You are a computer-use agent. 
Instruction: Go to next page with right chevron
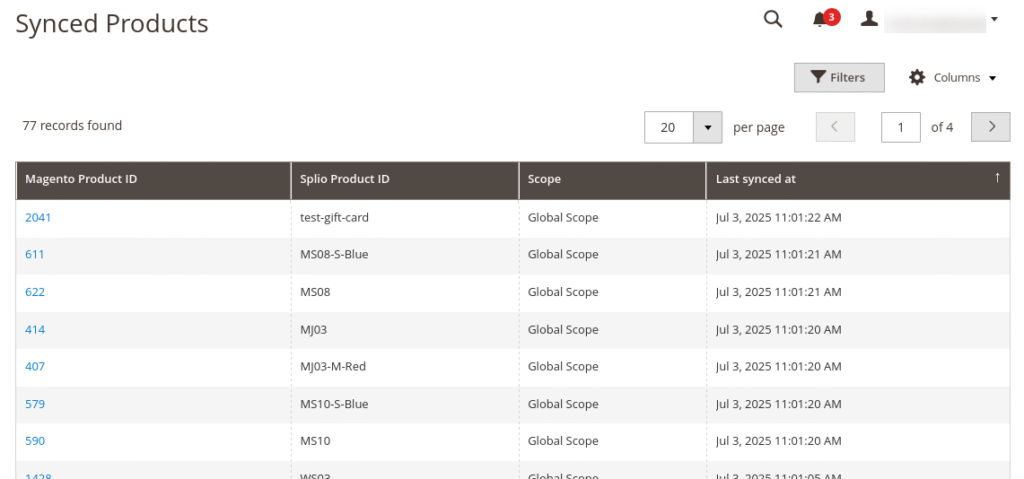990,127
